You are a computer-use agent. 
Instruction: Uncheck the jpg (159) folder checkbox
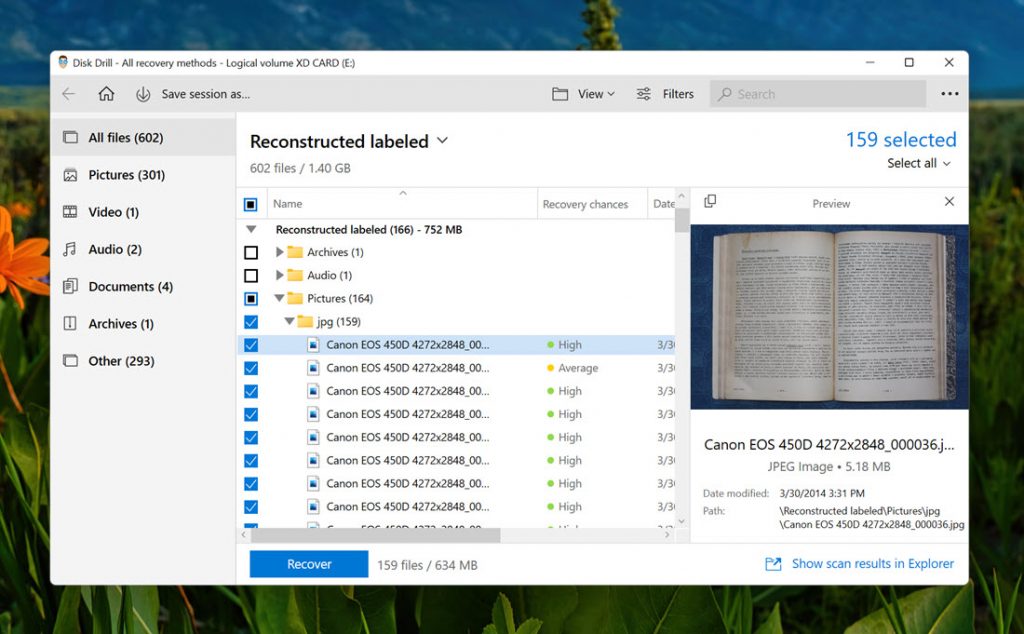click(x=251, y=322)
